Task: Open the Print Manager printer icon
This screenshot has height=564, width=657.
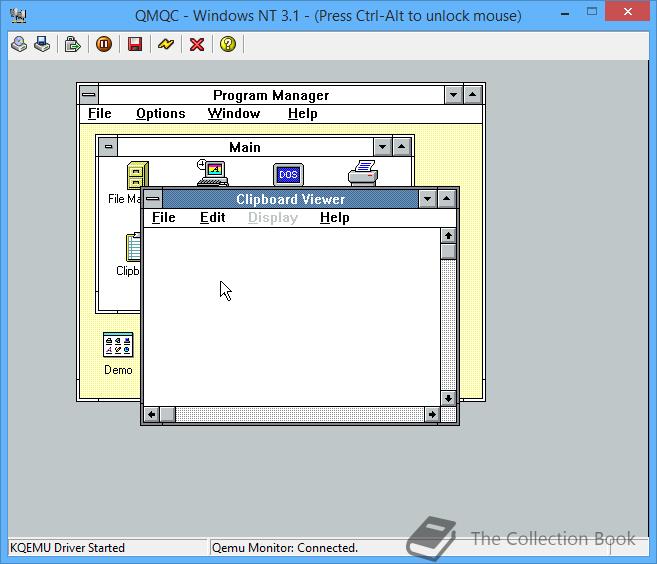Action: [x=363, y=173]
